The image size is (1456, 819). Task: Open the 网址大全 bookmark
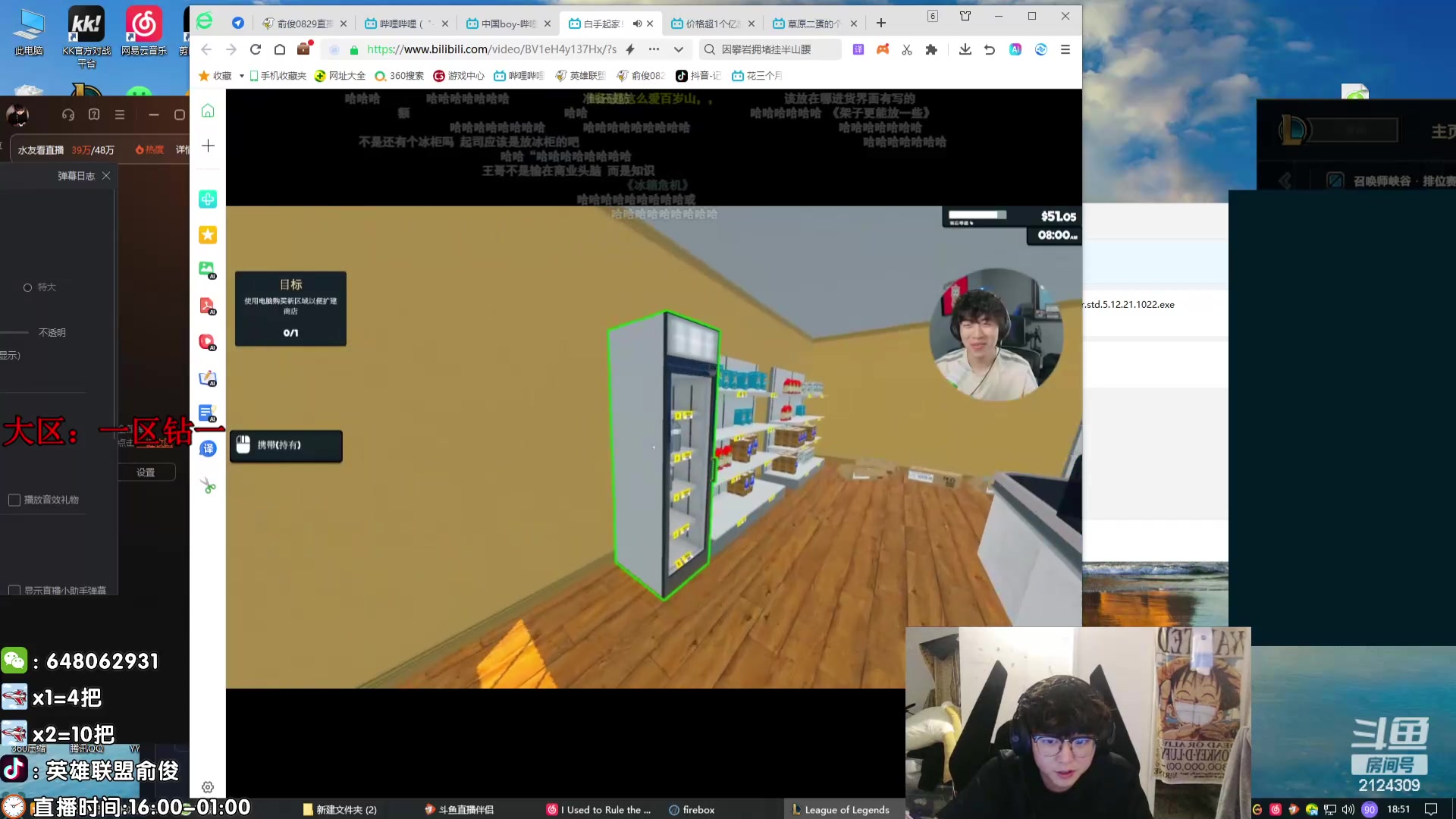coord(340,76)
